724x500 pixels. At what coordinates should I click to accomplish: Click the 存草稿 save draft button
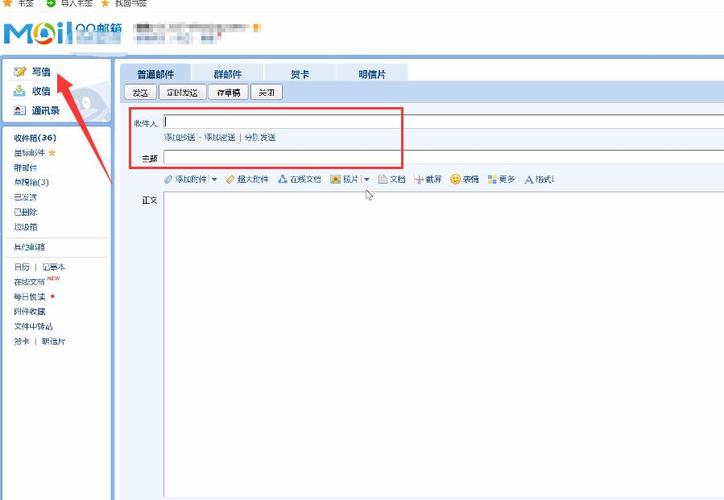pyautogui.click(x=229, y=92)
